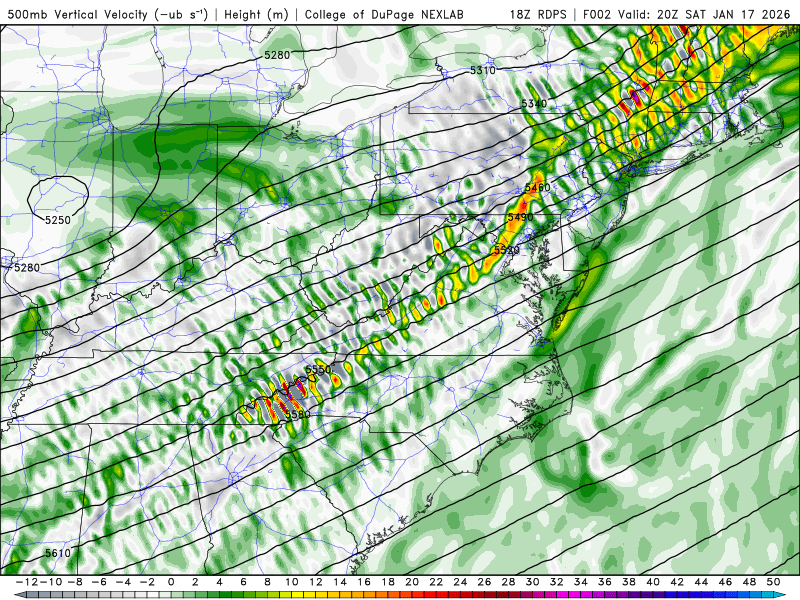Click the 5490 height contour label
The image size is (800, 600).
520,217
